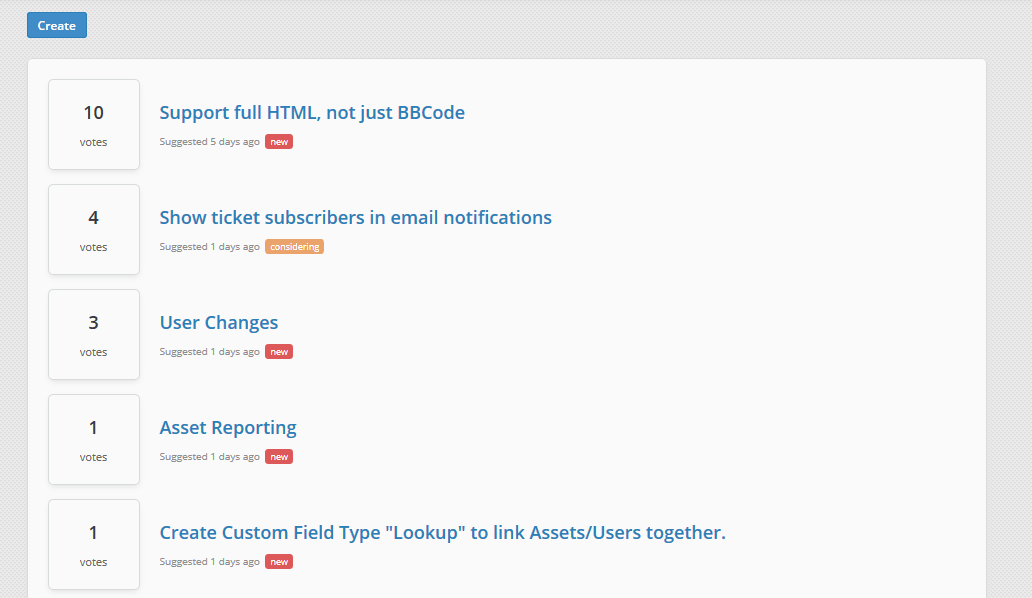Click the vote box showing 10 votes
Screen dimensions: 1032x598
[x=93, y=124]
